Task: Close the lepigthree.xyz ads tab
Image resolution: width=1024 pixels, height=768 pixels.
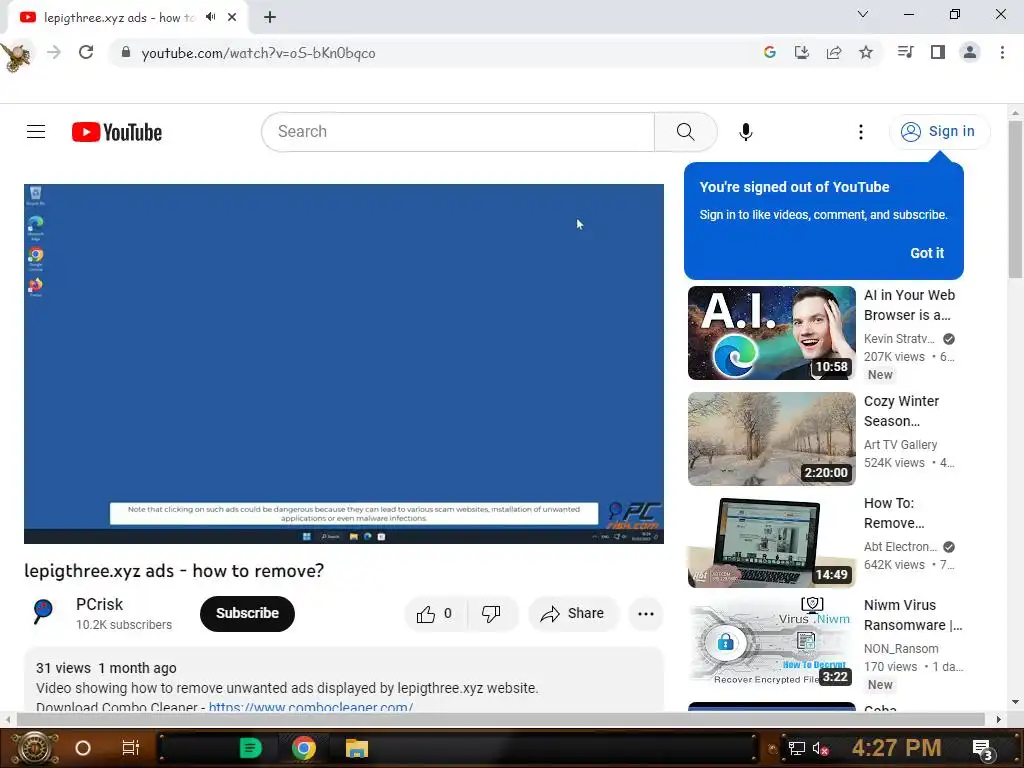Action: 232,17
